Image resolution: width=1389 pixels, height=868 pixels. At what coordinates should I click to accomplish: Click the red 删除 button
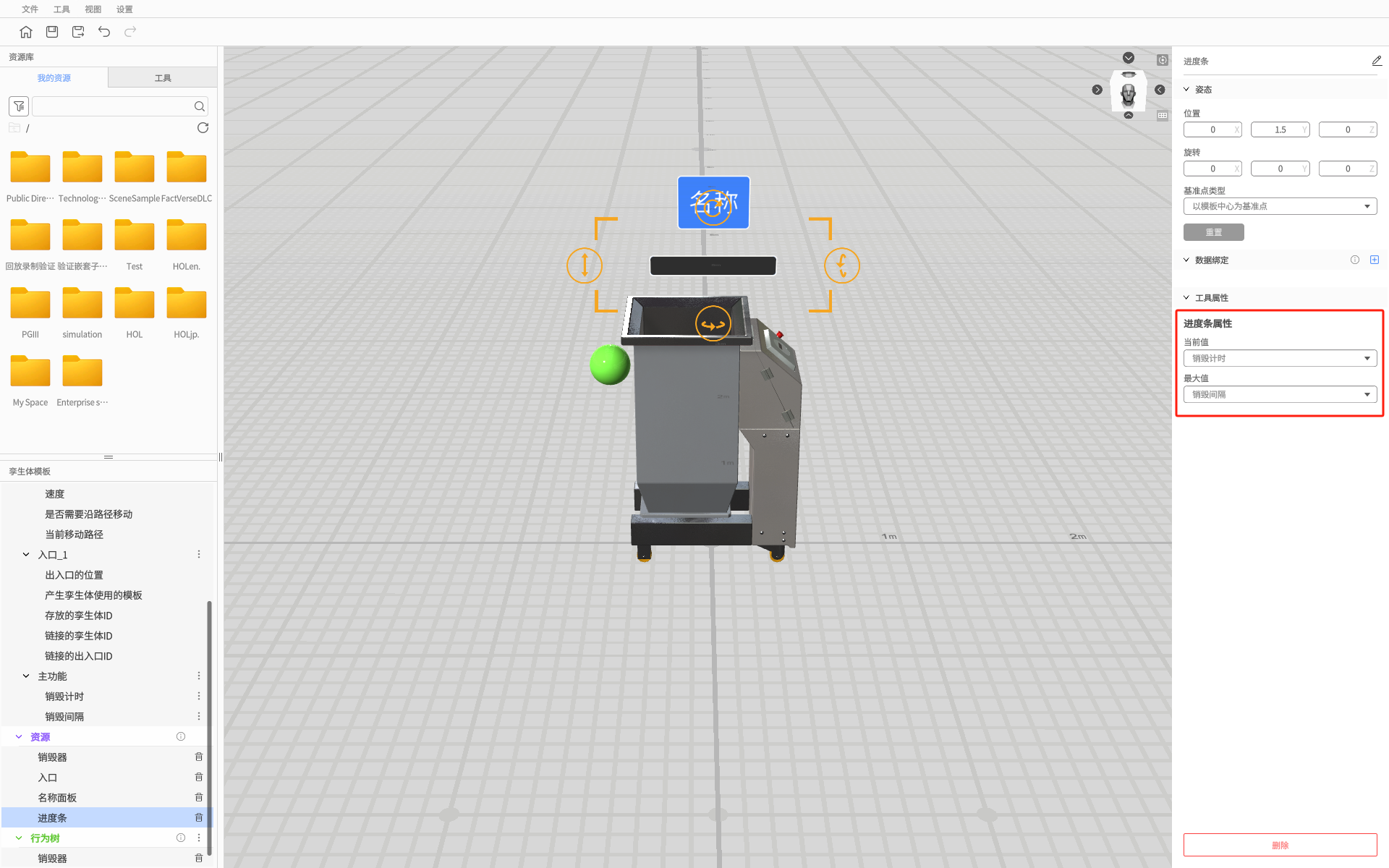pyautogui.click(x=1280, y=845)
